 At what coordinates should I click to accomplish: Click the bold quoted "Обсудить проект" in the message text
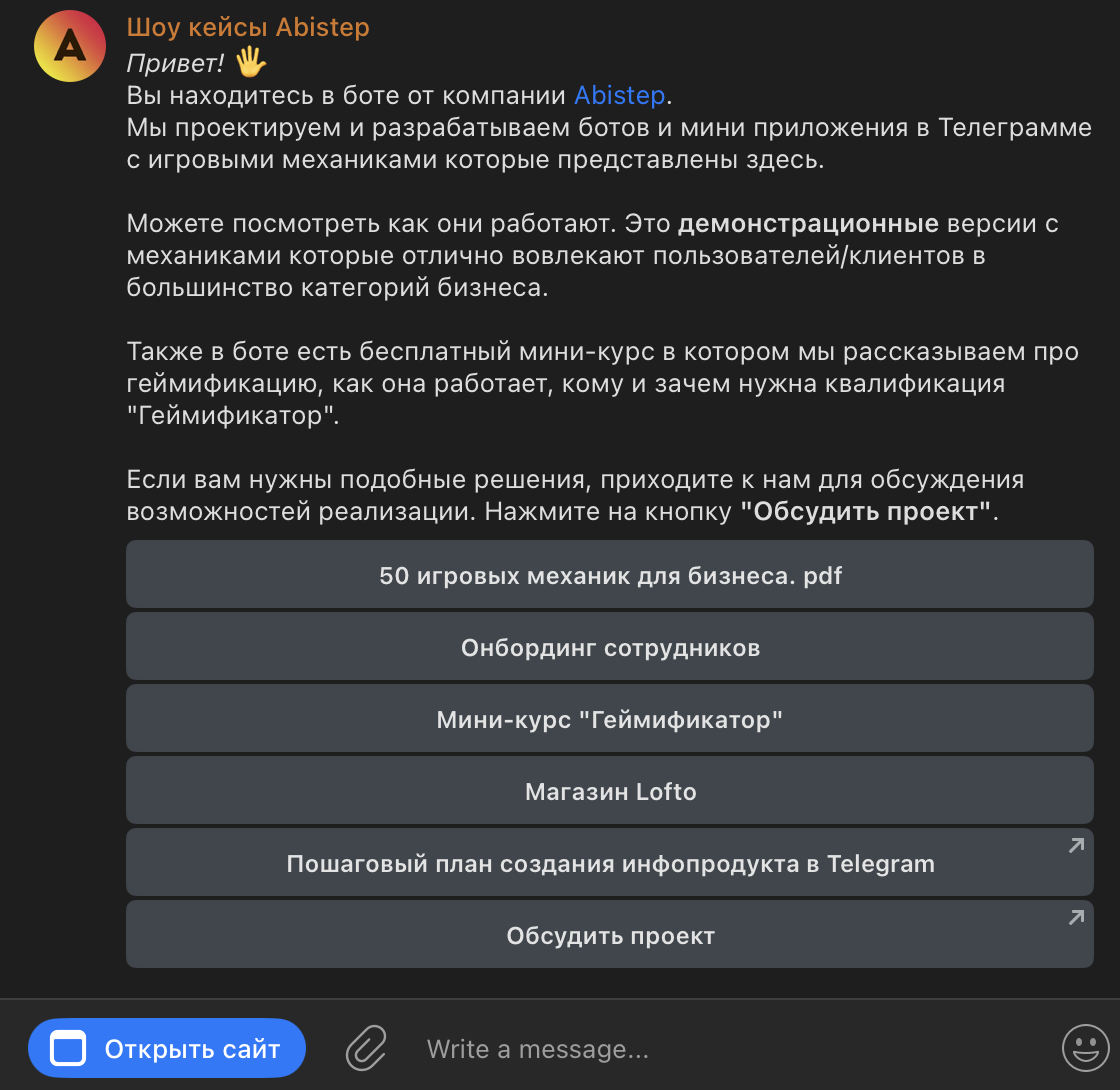867,512
